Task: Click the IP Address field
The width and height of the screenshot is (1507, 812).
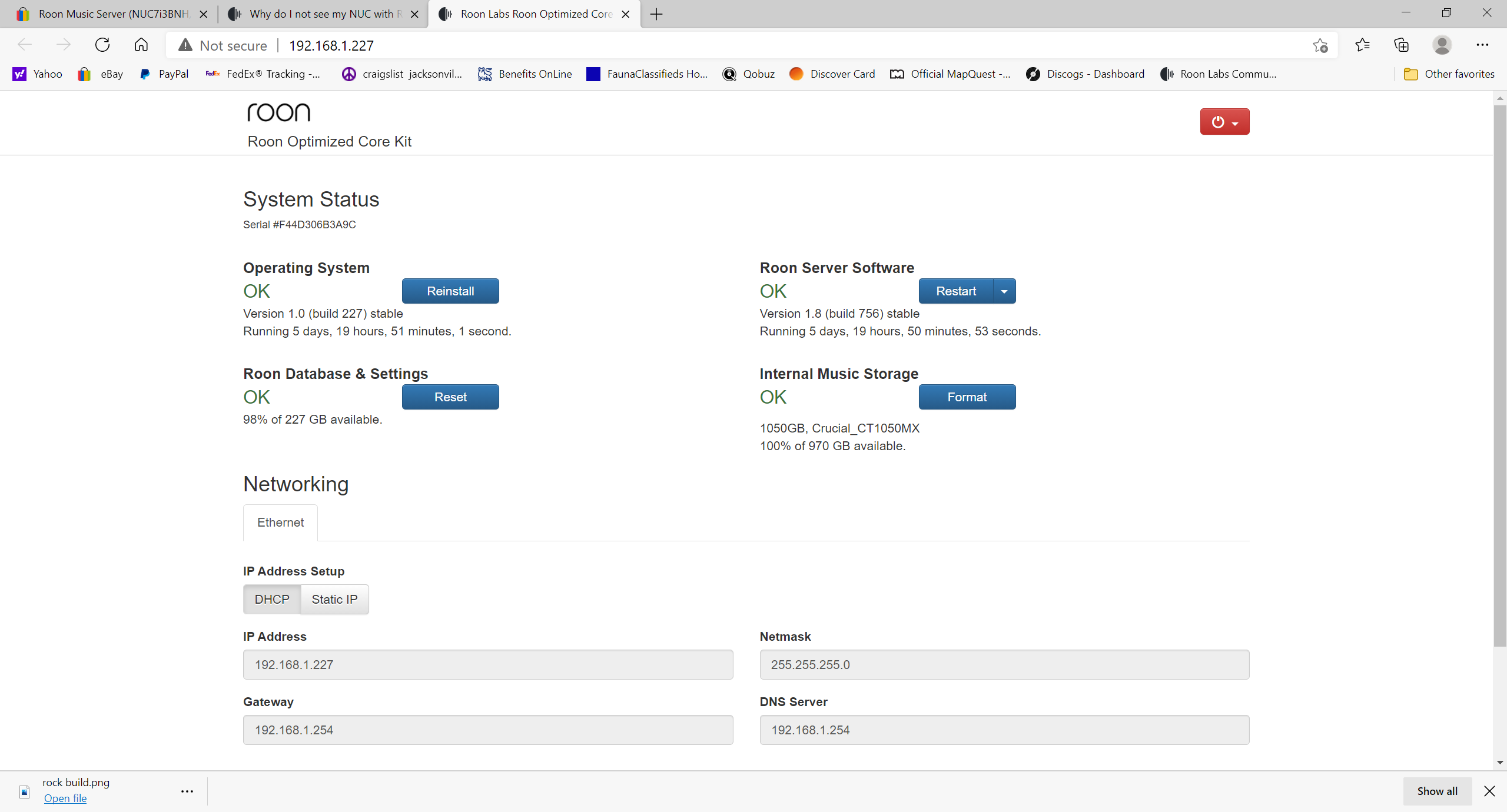Action: coord(488,664)
